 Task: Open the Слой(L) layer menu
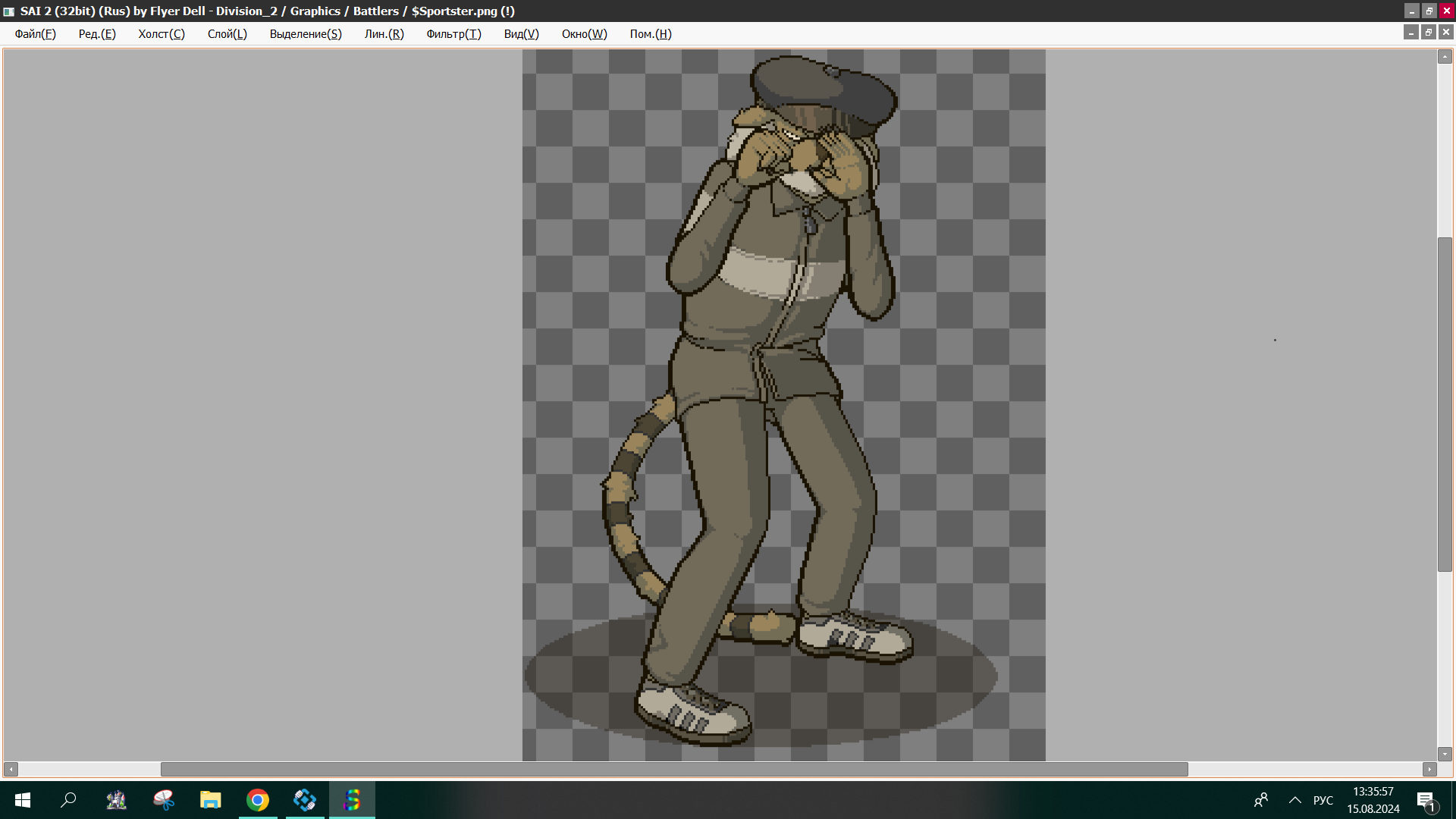[x=227, y=34]
